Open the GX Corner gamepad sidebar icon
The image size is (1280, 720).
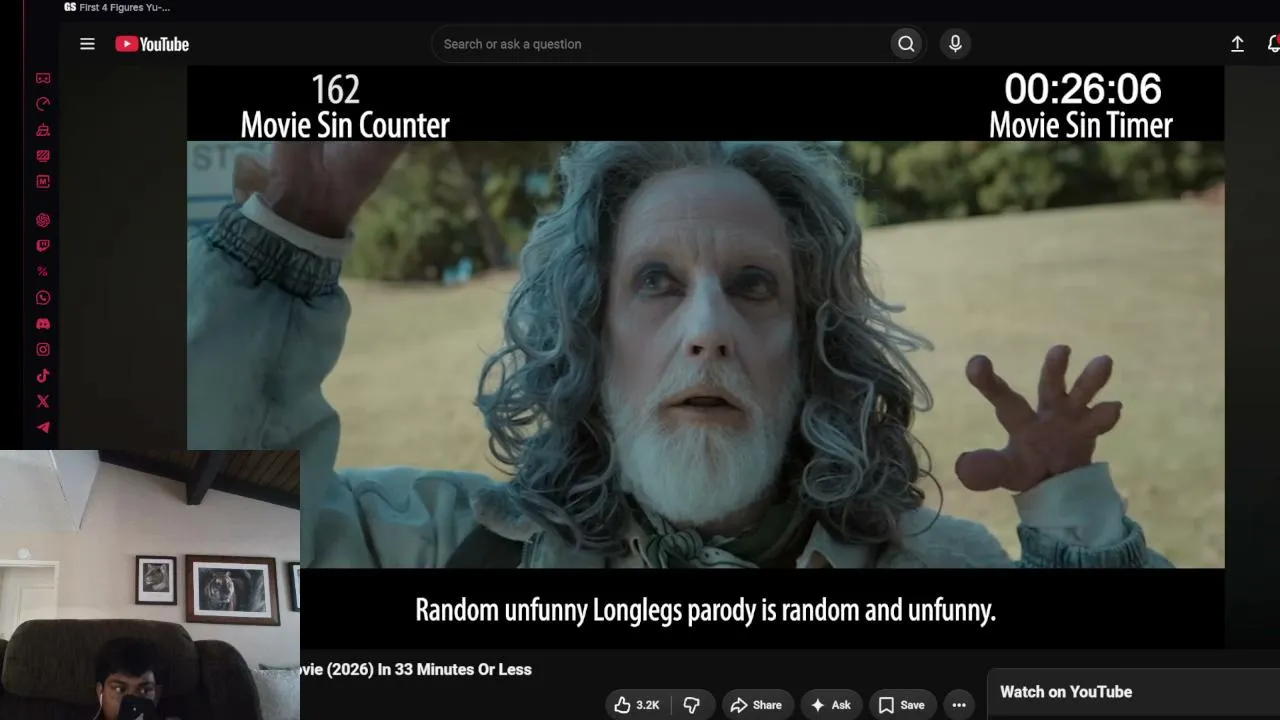tap(43, 78)
